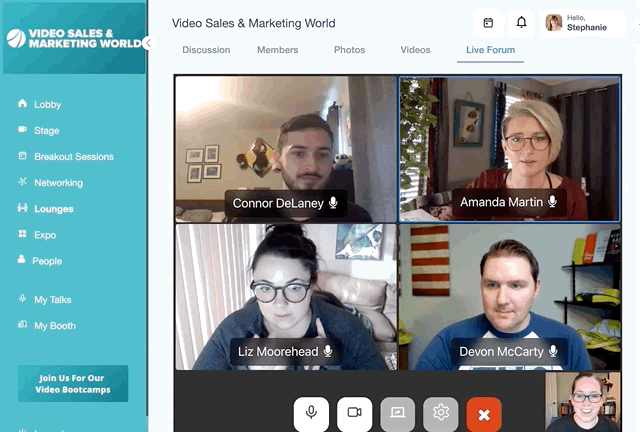
Task: Open Networking in the sidebar
Action: coord(58,183)
